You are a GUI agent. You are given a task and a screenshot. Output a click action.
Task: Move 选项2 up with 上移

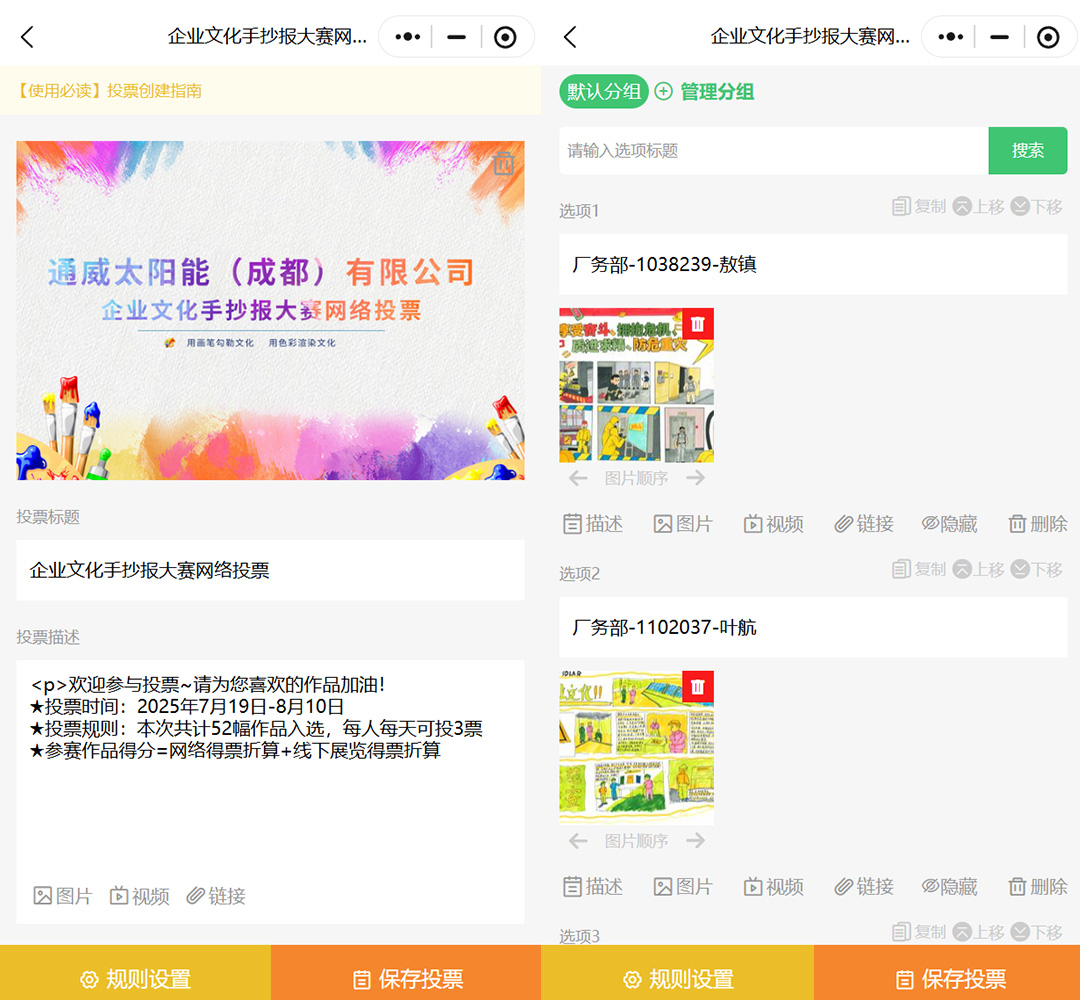pos(978,570)
